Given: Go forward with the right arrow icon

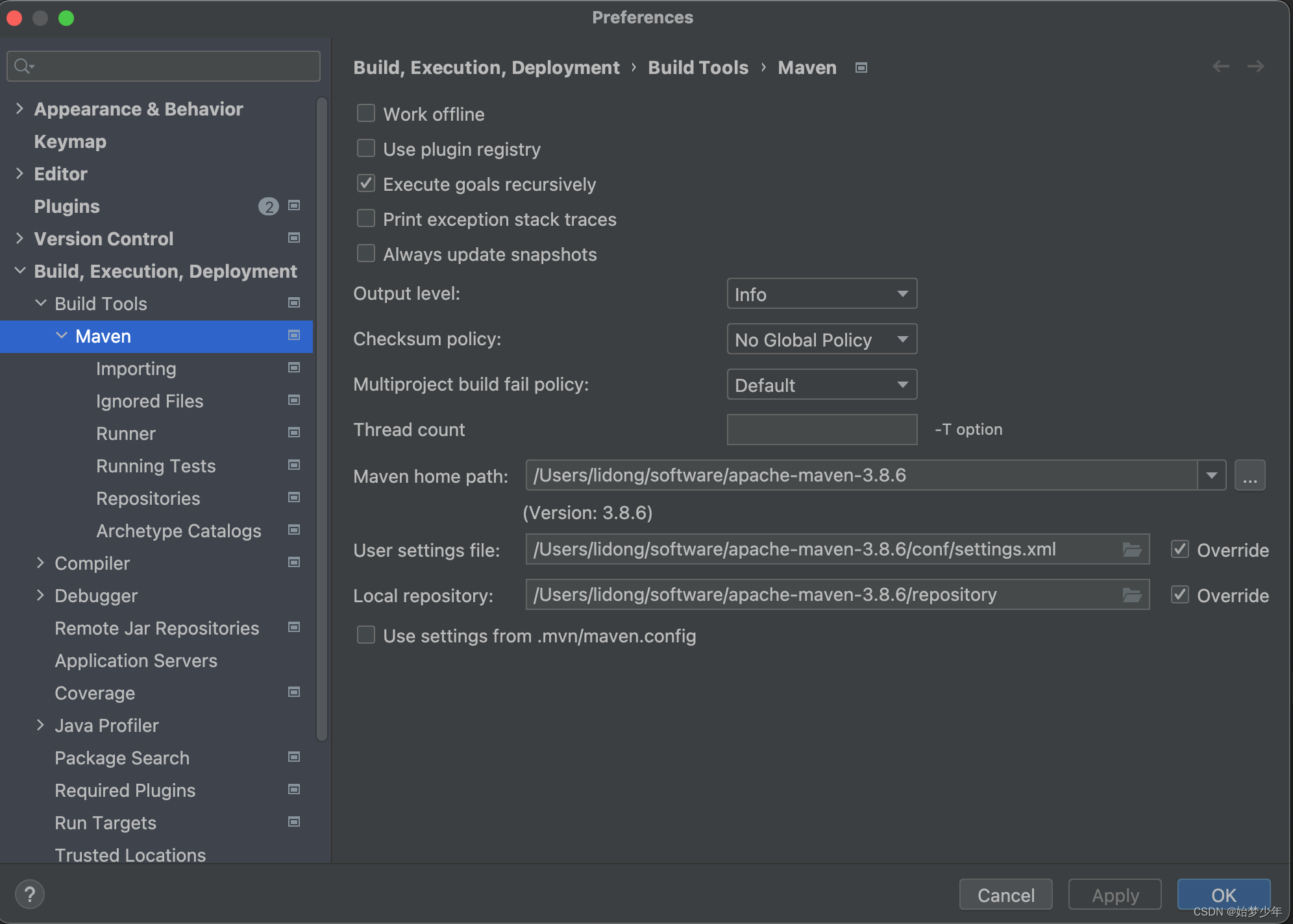Looking at the screenshot, I should 1256,66.
